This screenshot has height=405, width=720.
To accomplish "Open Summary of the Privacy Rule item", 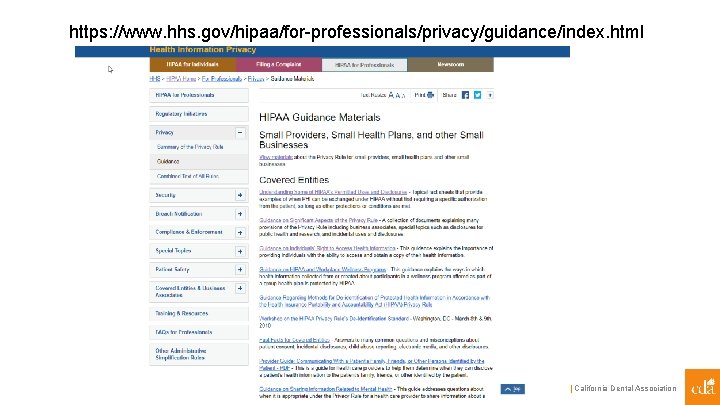I will (x=190, y=147).
